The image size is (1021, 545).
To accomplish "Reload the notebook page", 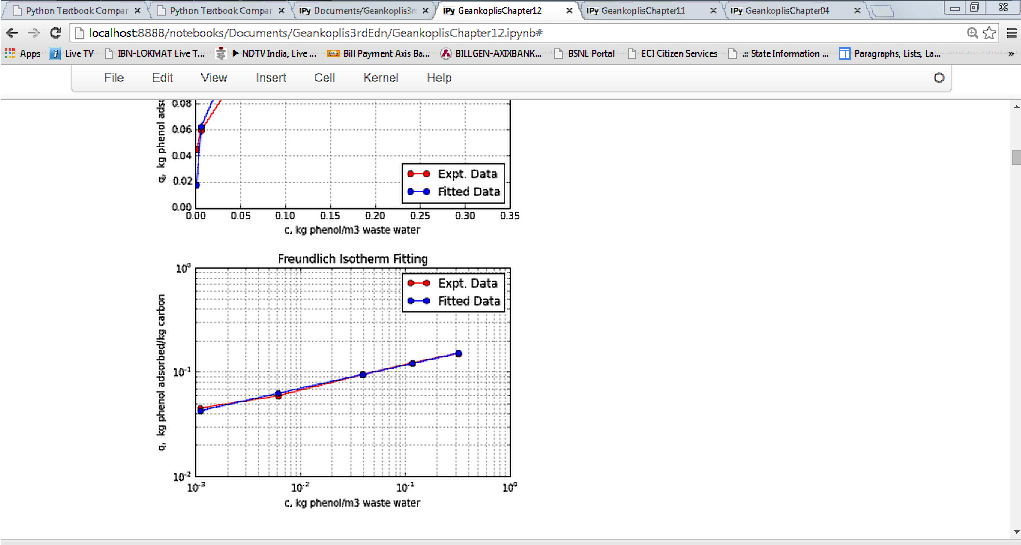I will tap(55, 33).
